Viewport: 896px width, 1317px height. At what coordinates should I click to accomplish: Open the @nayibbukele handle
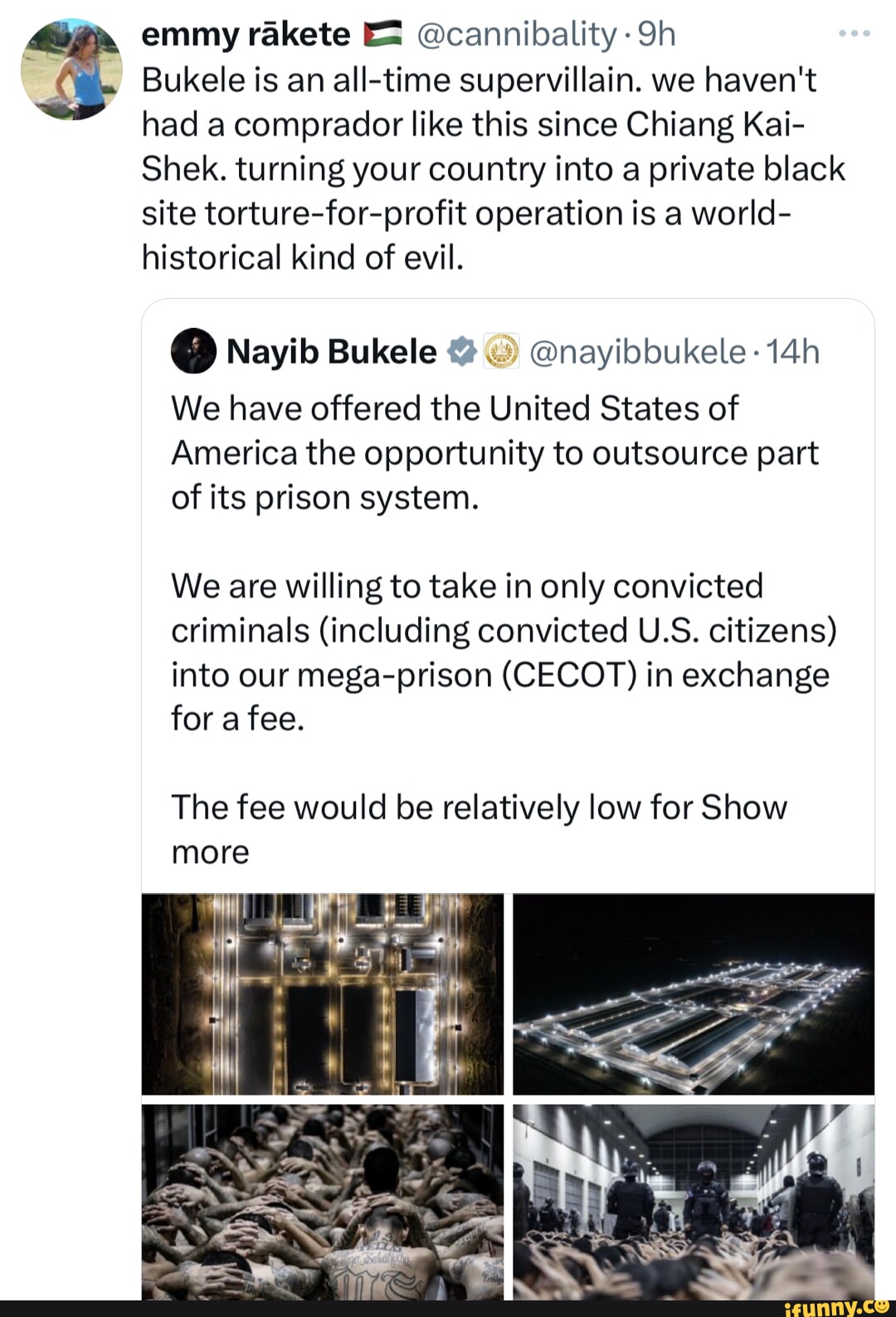(x=637, y=353)
